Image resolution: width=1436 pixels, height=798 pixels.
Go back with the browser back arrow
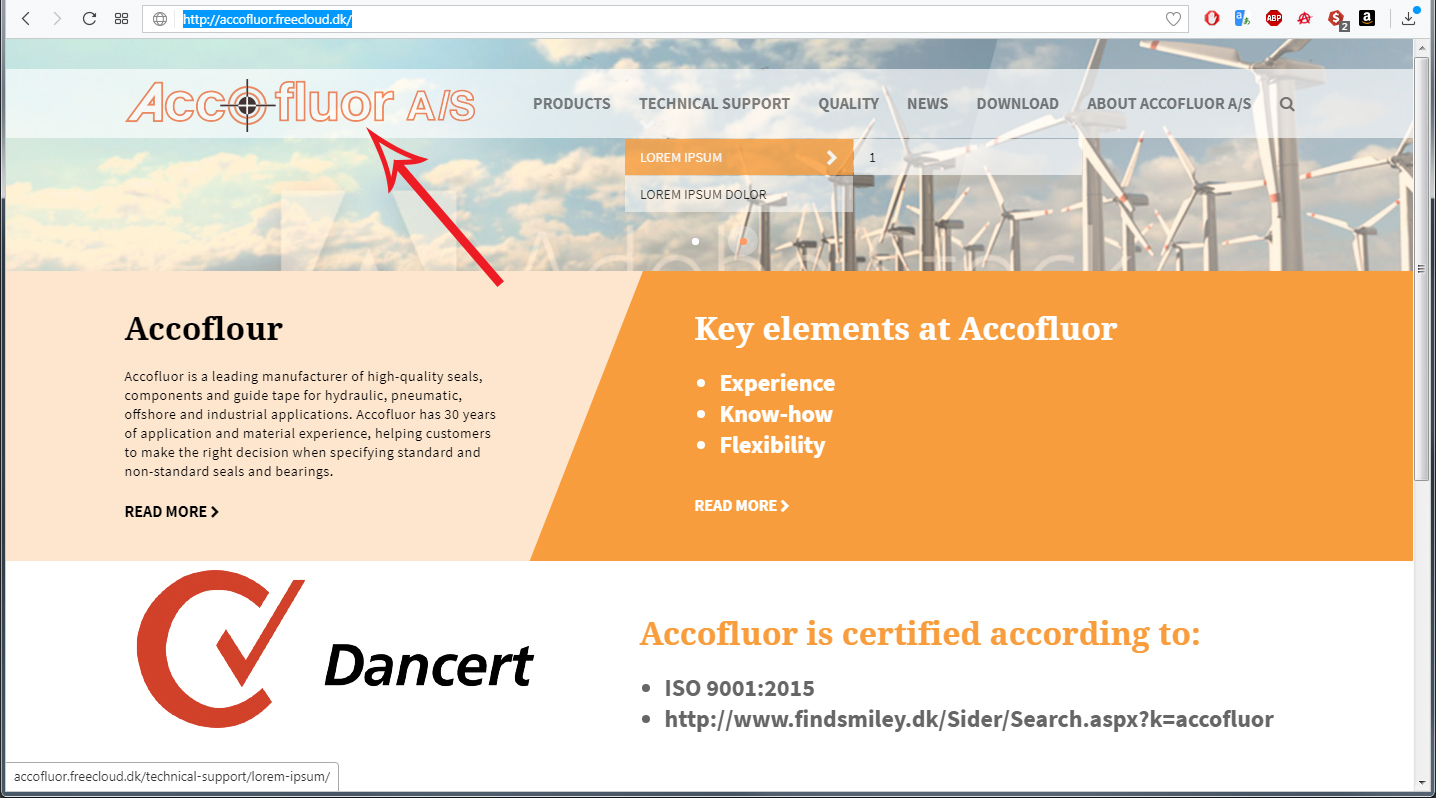click(26, 18)
